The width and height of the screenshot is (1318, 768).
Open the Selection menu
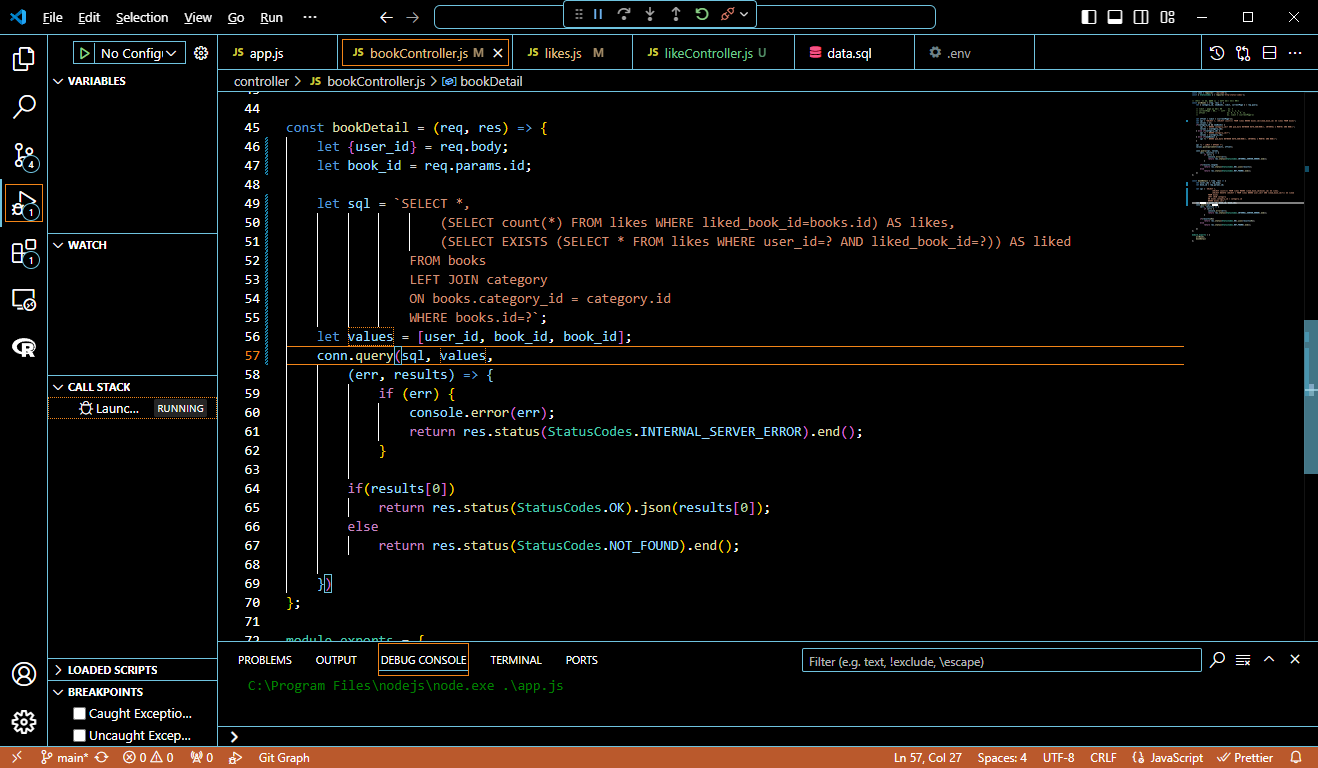142,17
